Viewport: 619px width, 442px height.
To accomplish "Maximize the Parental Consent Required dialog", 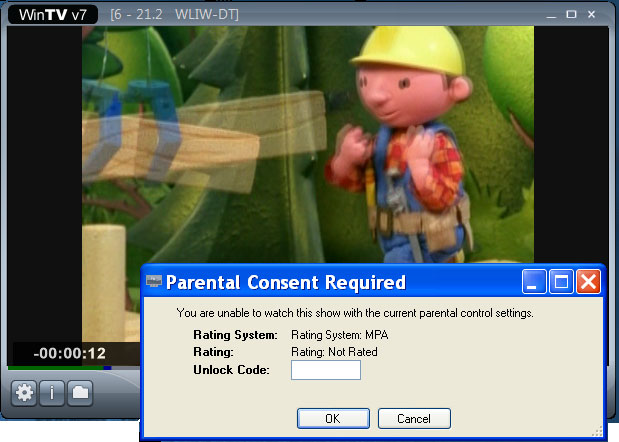I will point(562,282).
